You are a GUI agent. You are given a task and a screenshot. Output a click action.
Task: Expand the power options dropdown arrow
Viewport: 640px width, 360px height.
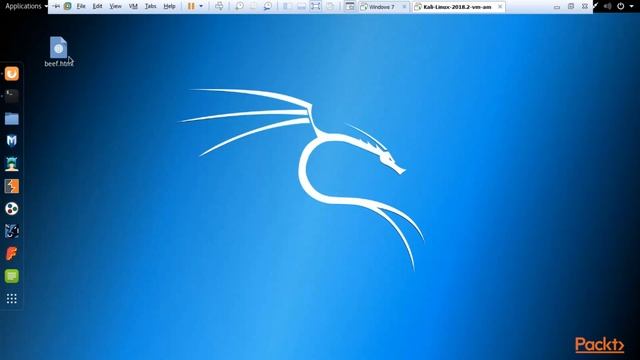[x=201, y=6]
